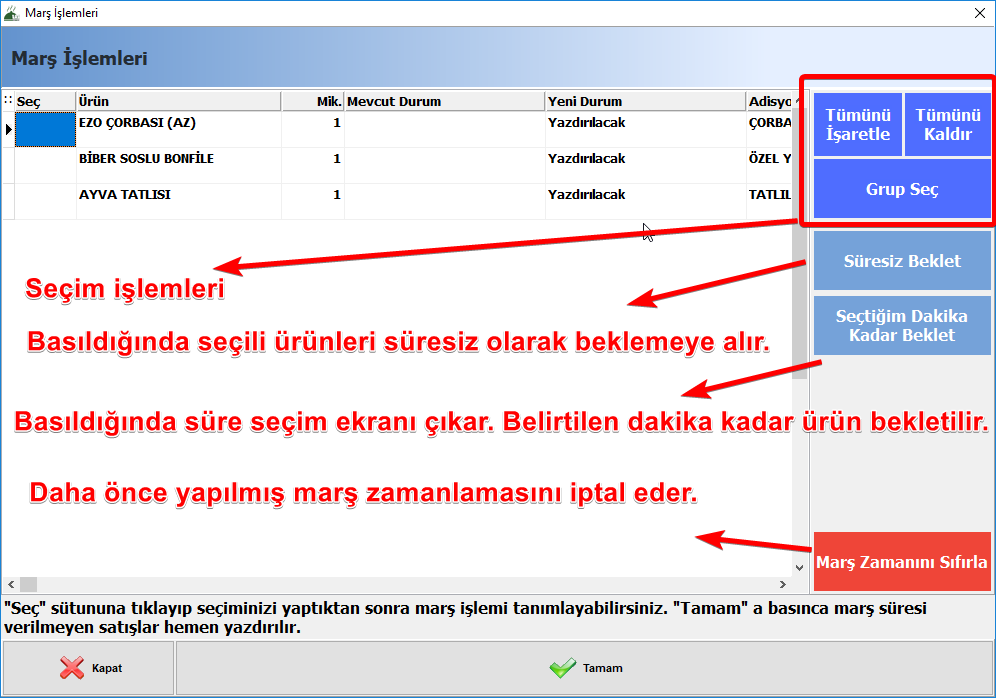The height and width of the screenshot is (698, 996).
Task: Select the BİBER SOSLU BONFİLE product cell
Action: click(x=178, y=166)
